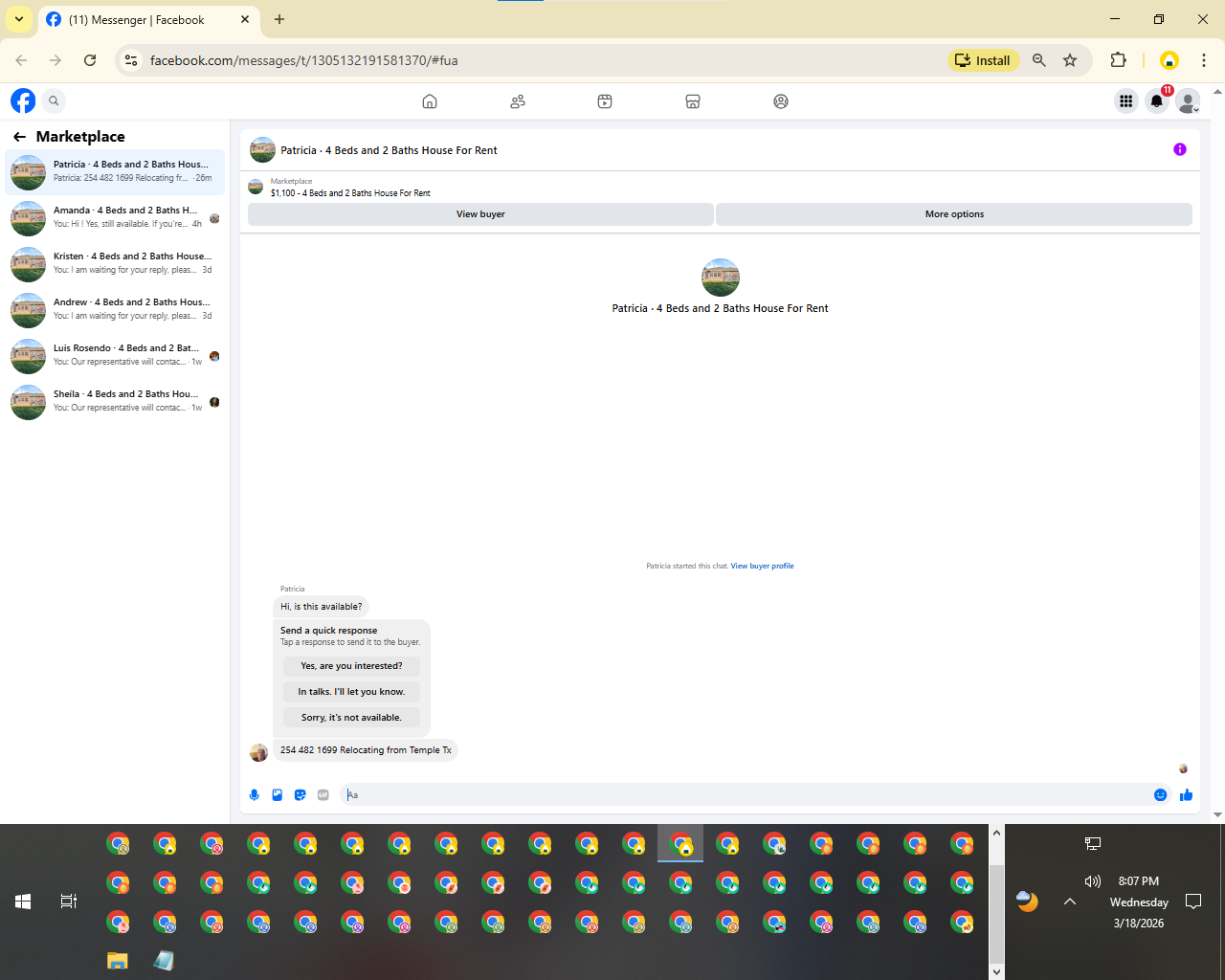Image resolution: width=1225 pixels, height=980 pixels.
Task: Open the Friends icon in top navigation
Action: [x=518, y=101]
